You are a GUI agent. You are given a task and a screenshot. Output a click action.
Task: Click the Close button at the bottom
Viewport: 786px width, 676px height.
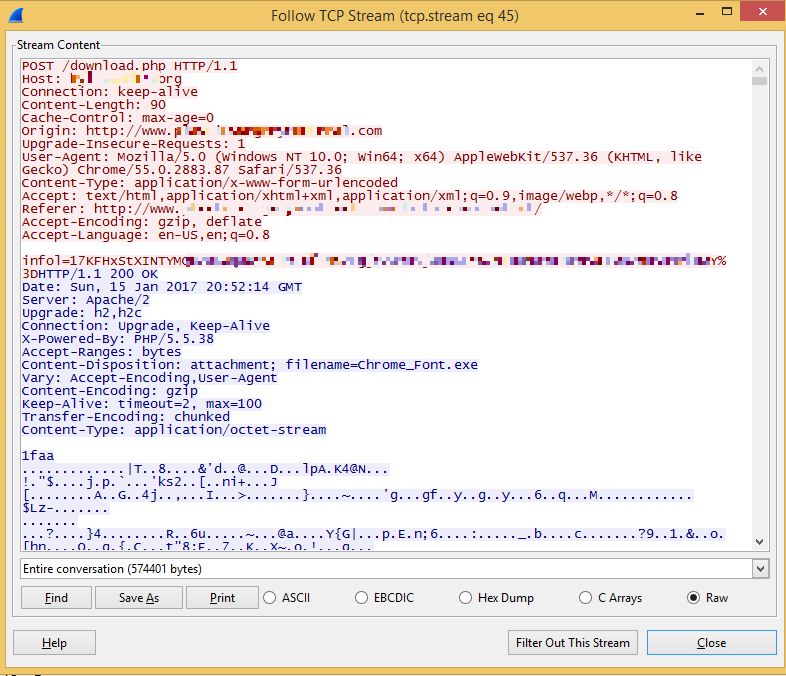click(711, 642)
